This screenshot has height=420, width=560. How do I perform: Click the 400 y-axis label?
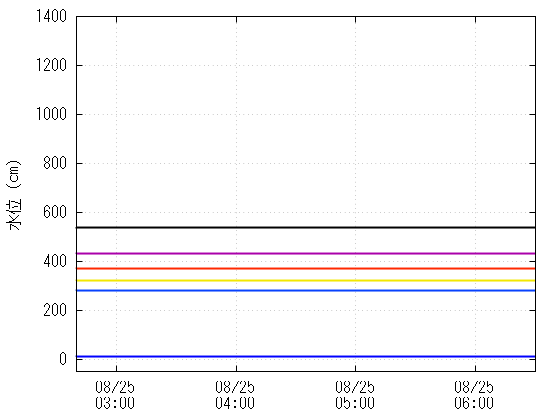click(x=55, y=261)
